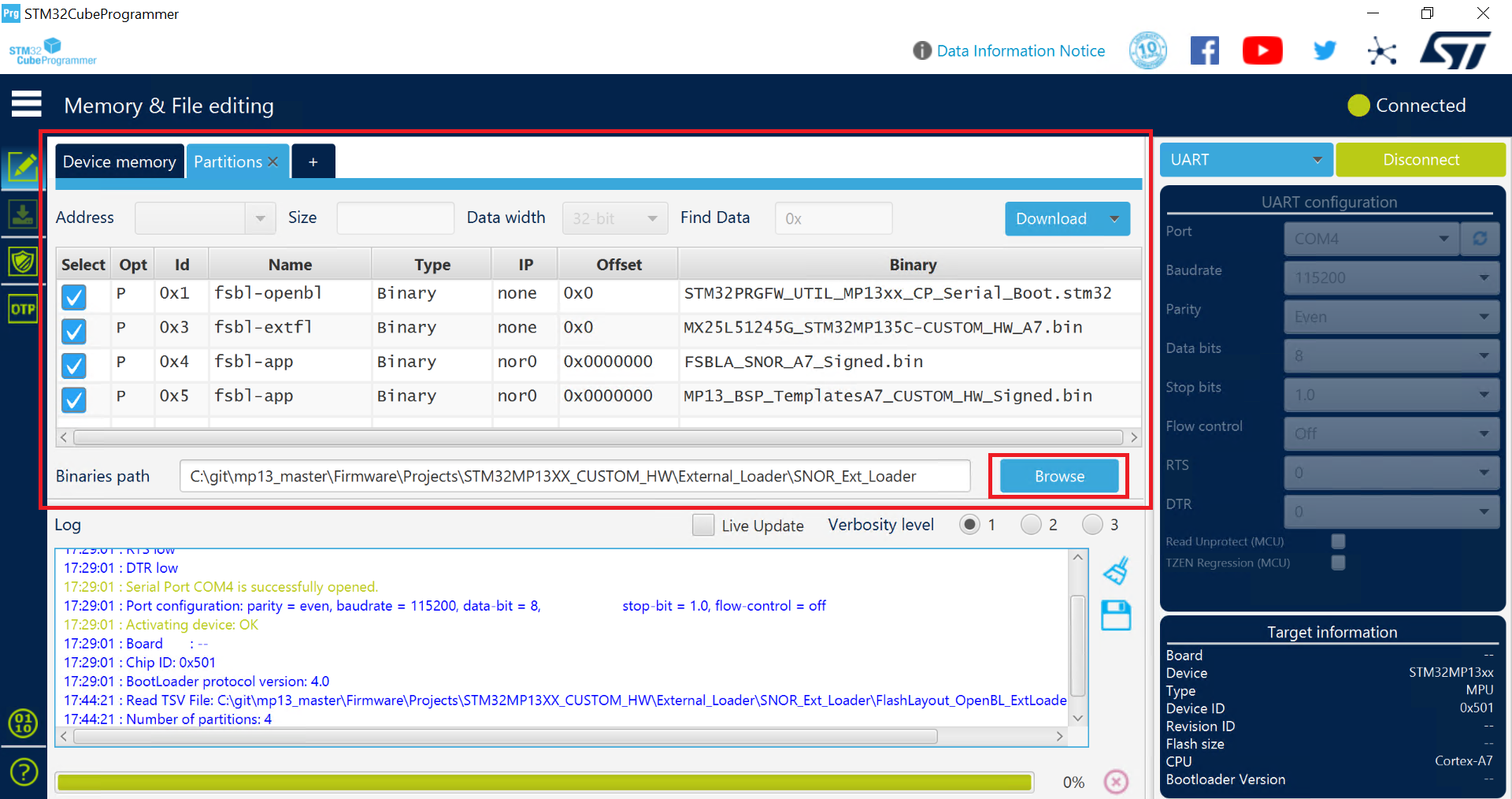The width and height of the screenshot is (1512, 799).
Task: Click the Name column header
Action: pyautogui.click(x=290, y=265)
